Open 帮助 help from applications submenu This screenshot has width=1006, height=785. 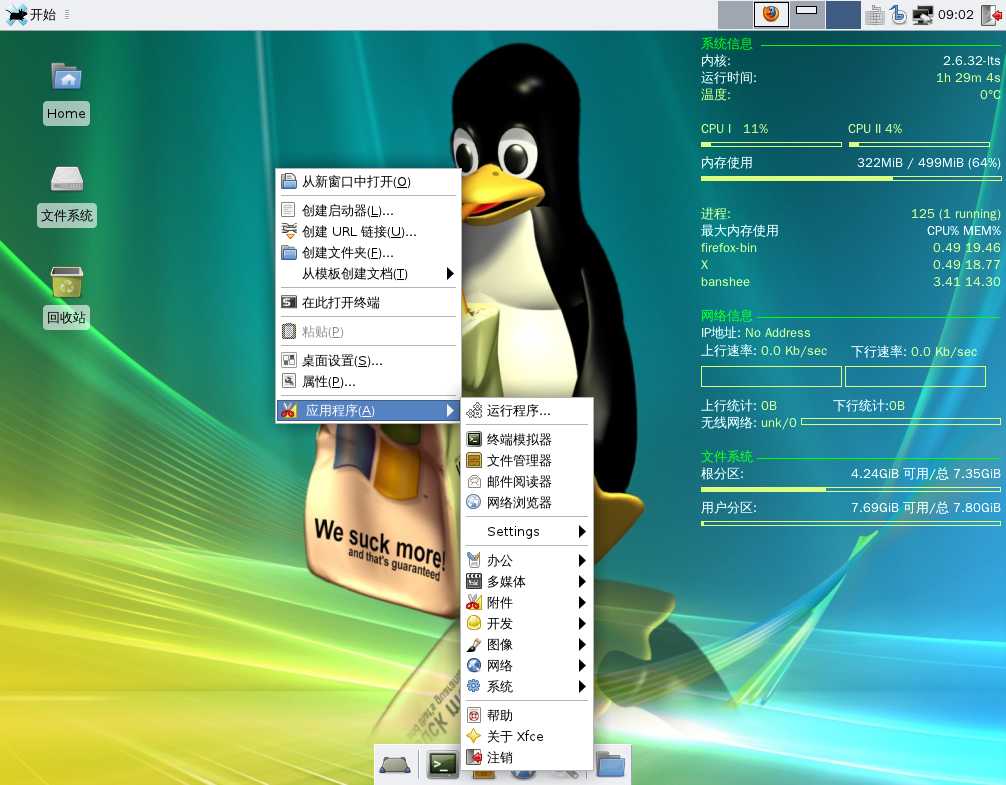[527, 715]
